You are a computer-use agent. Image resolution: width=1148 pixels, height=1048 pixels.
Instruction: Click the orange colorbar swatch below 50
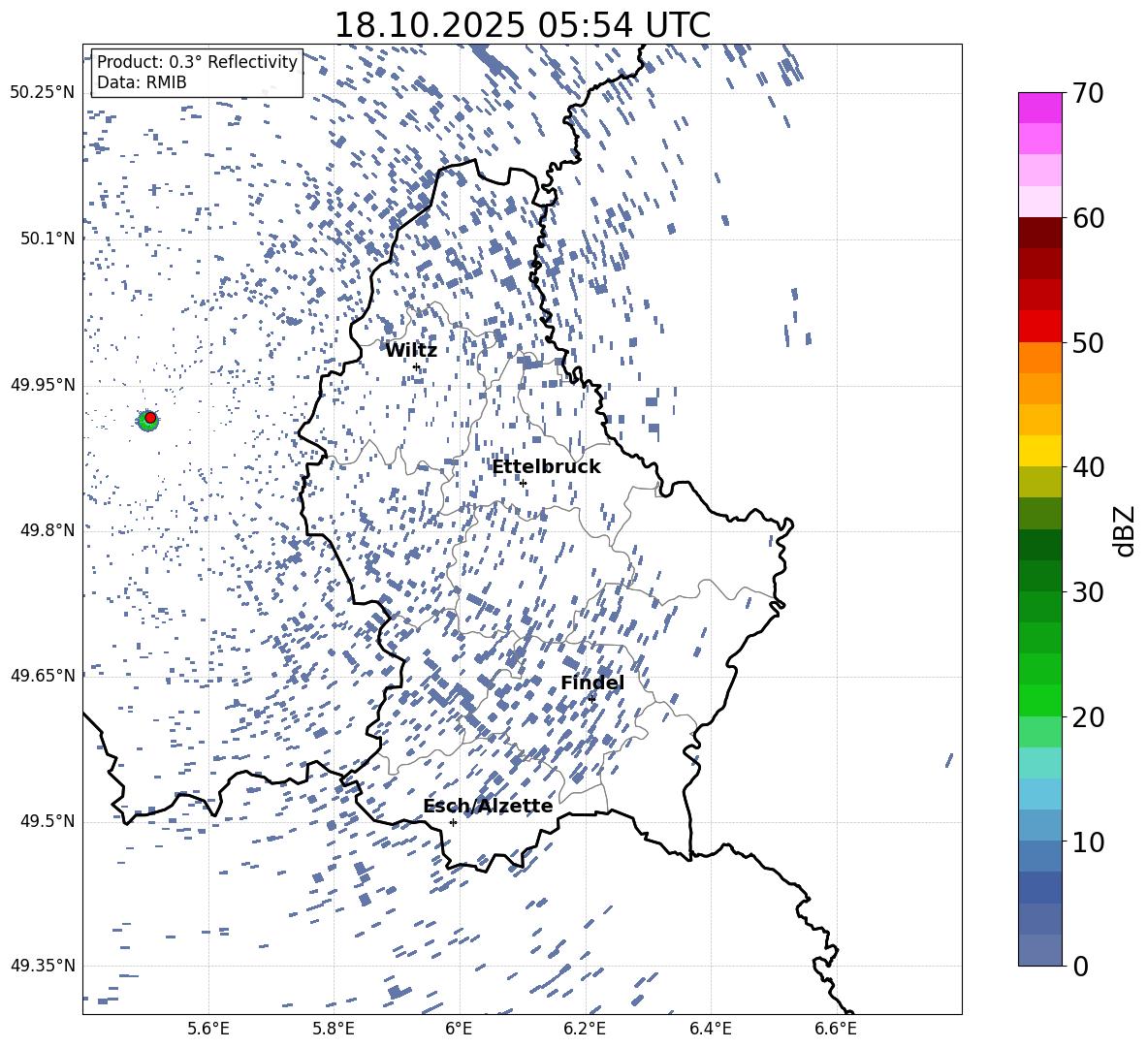(x=1040, y=358)
